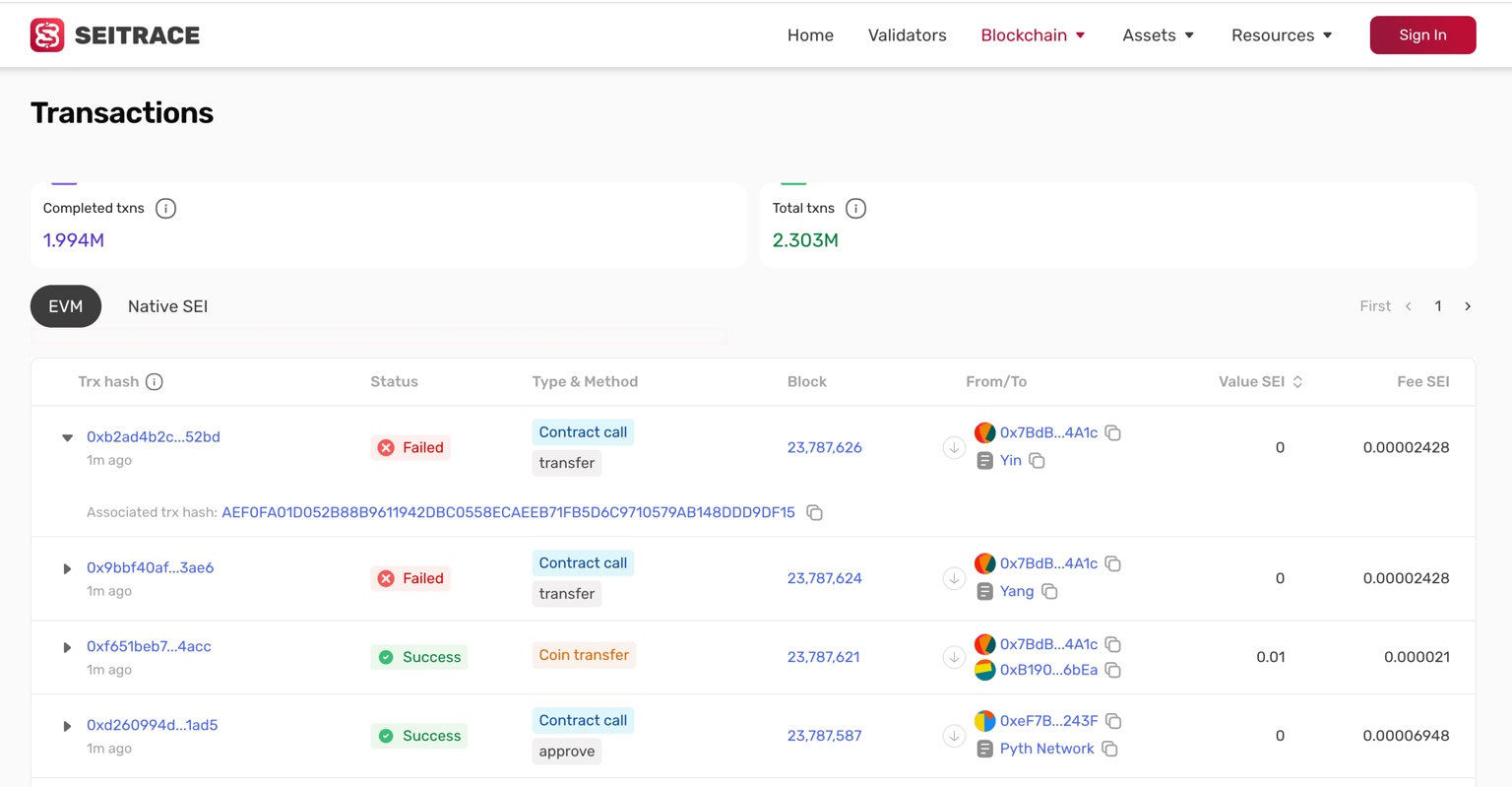This screenshot has width=1512, height=787.
Task: Copy the 0xeF7B...243F address
Action: click(1113, 722)
